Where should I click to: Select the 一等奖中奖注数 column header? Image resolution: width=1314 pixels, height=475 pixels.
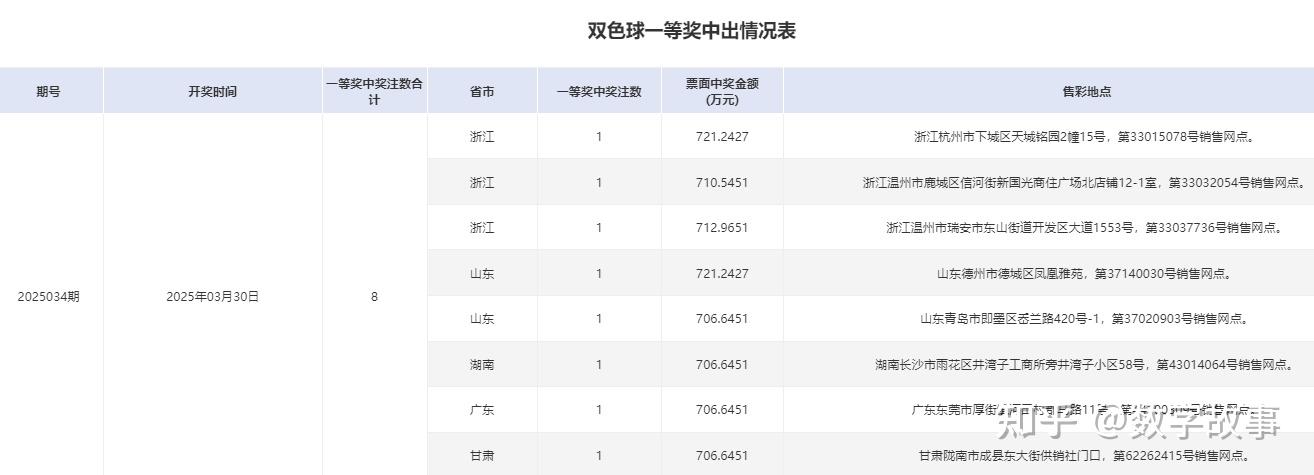(x=599, y=91)
